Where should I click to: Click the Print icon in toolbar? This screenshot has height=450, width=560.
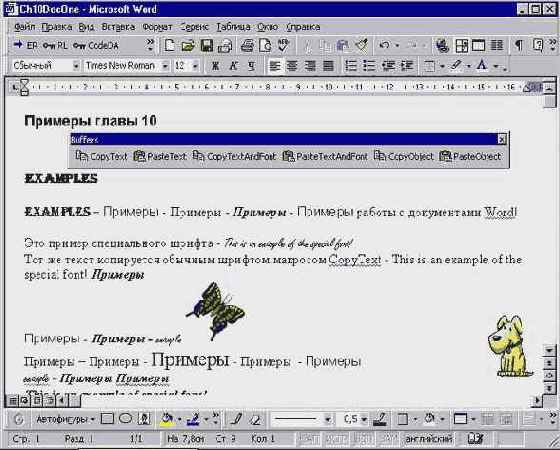(x=247, y=46)
